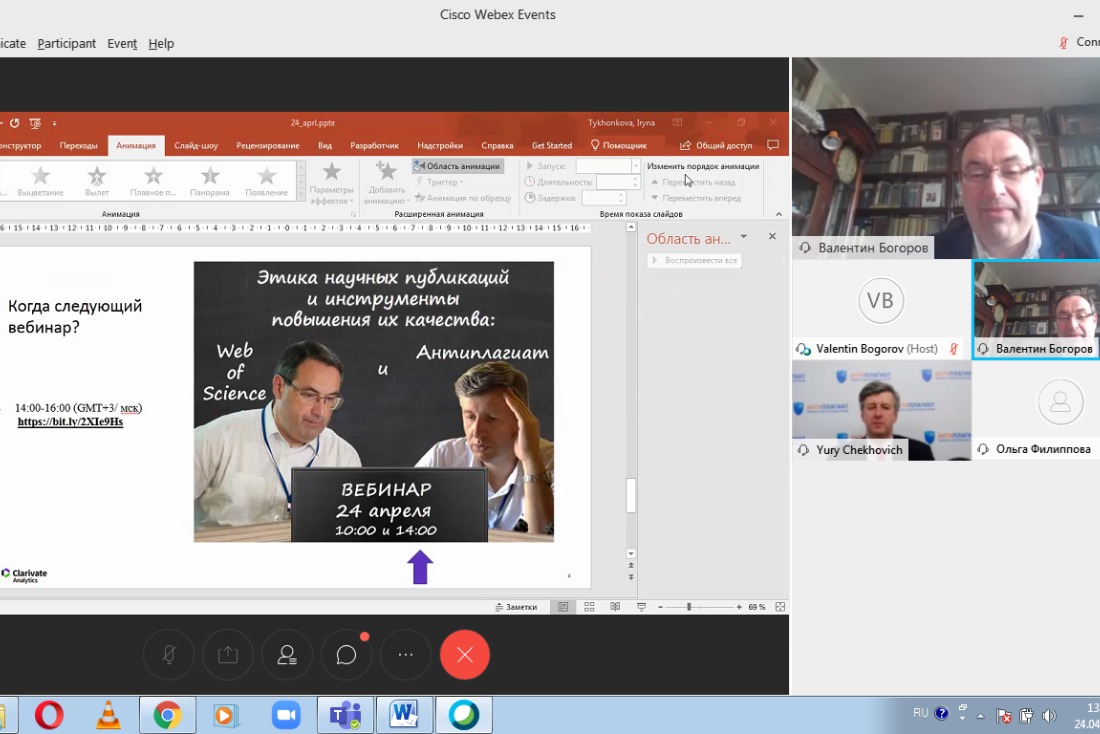Viewport: 1100px width, 734px height.
Task: Open the Help menu
Action: coord(161,43)
